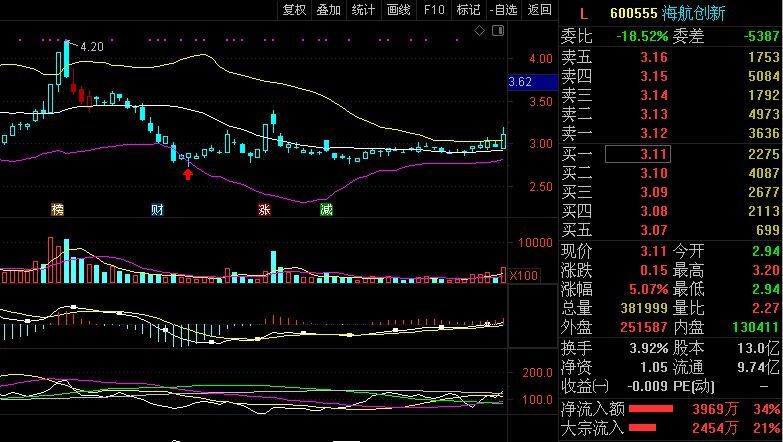This screenshot has height=442, width=783.
Task: Click stock name 海航创新
Action: (694, 13)
